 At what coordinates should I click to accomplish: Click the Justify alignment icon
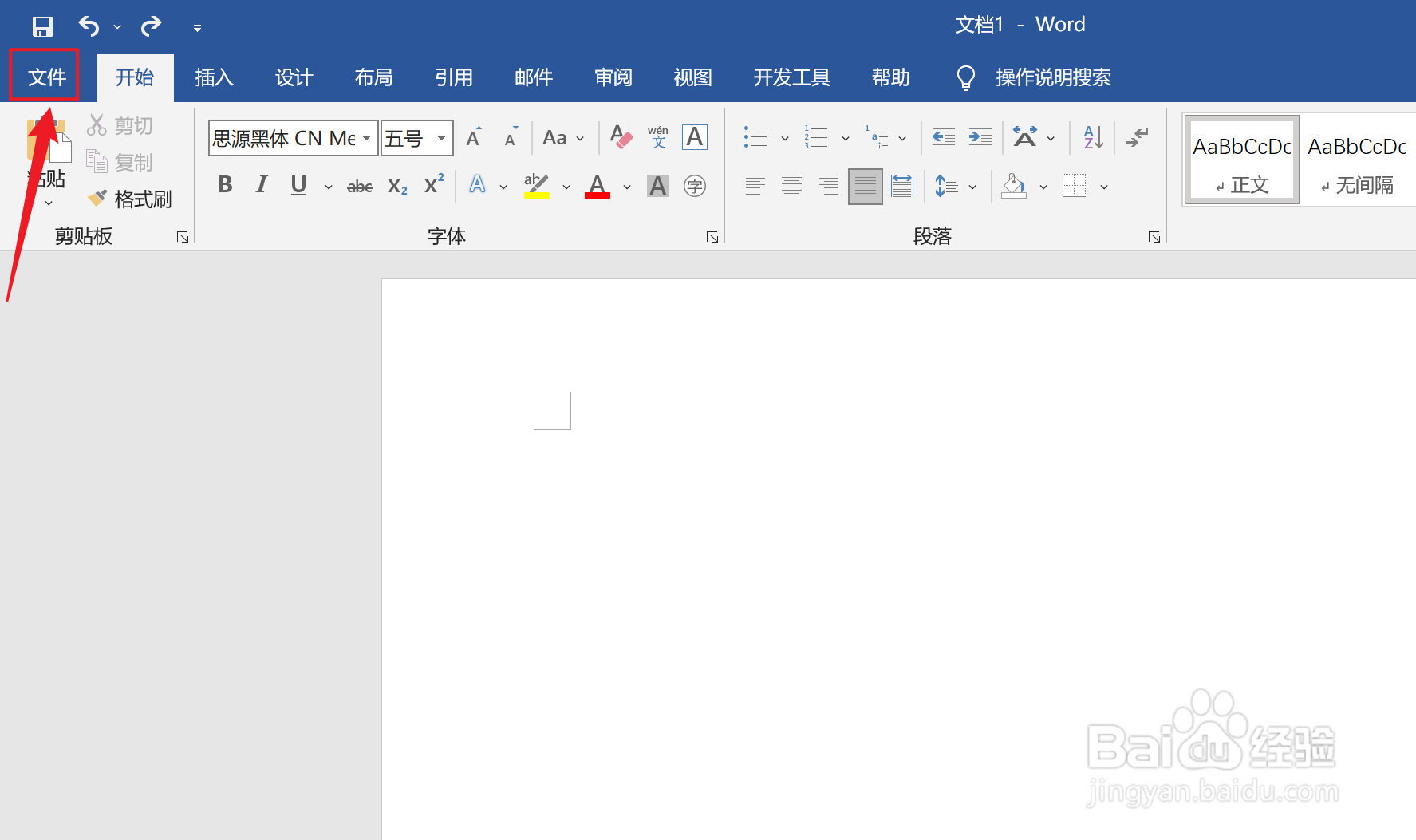pos(866,187)
